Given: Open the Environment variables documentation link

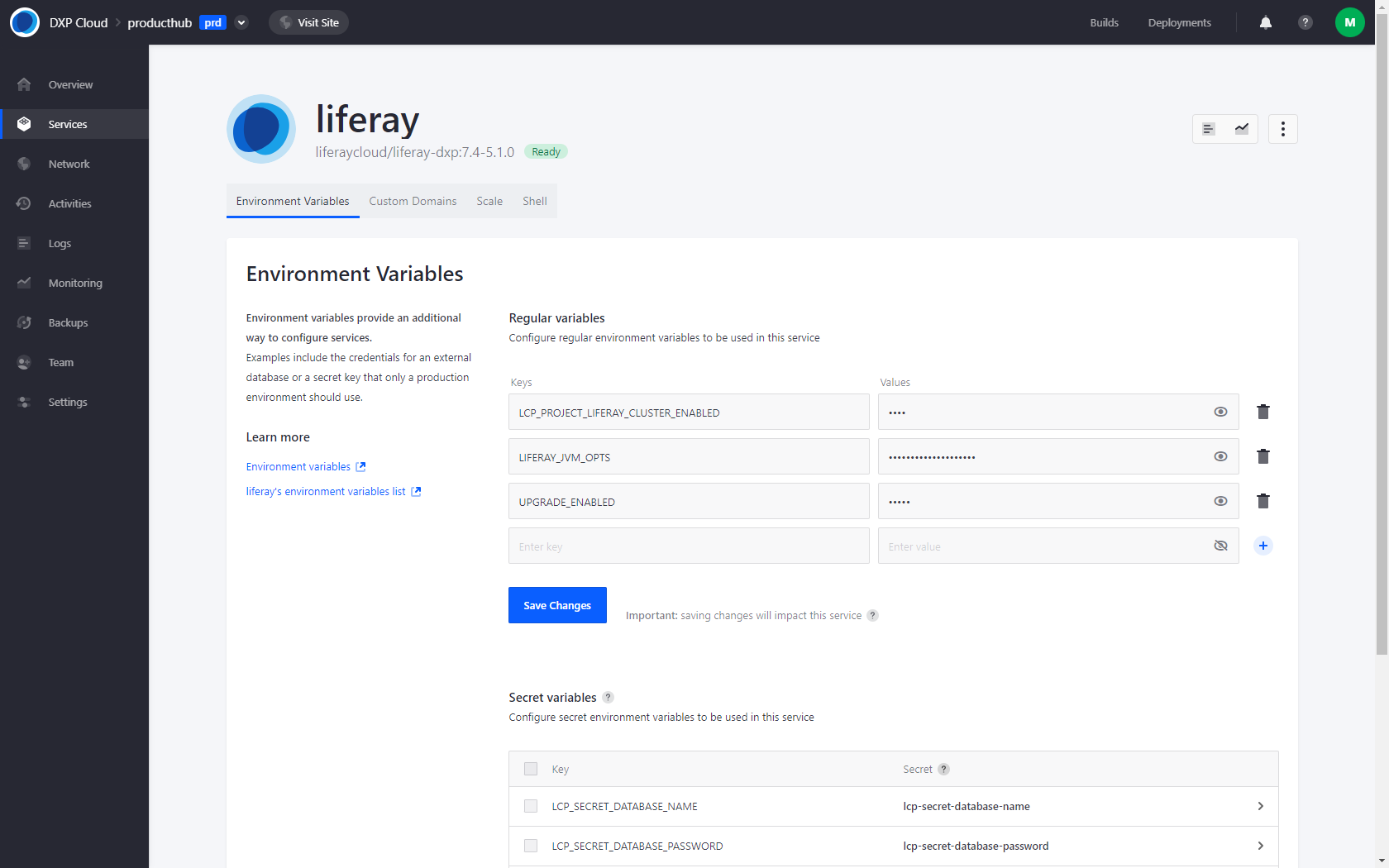Looking at the screenshot, I should pyautogui.click(x=306, y=467).
